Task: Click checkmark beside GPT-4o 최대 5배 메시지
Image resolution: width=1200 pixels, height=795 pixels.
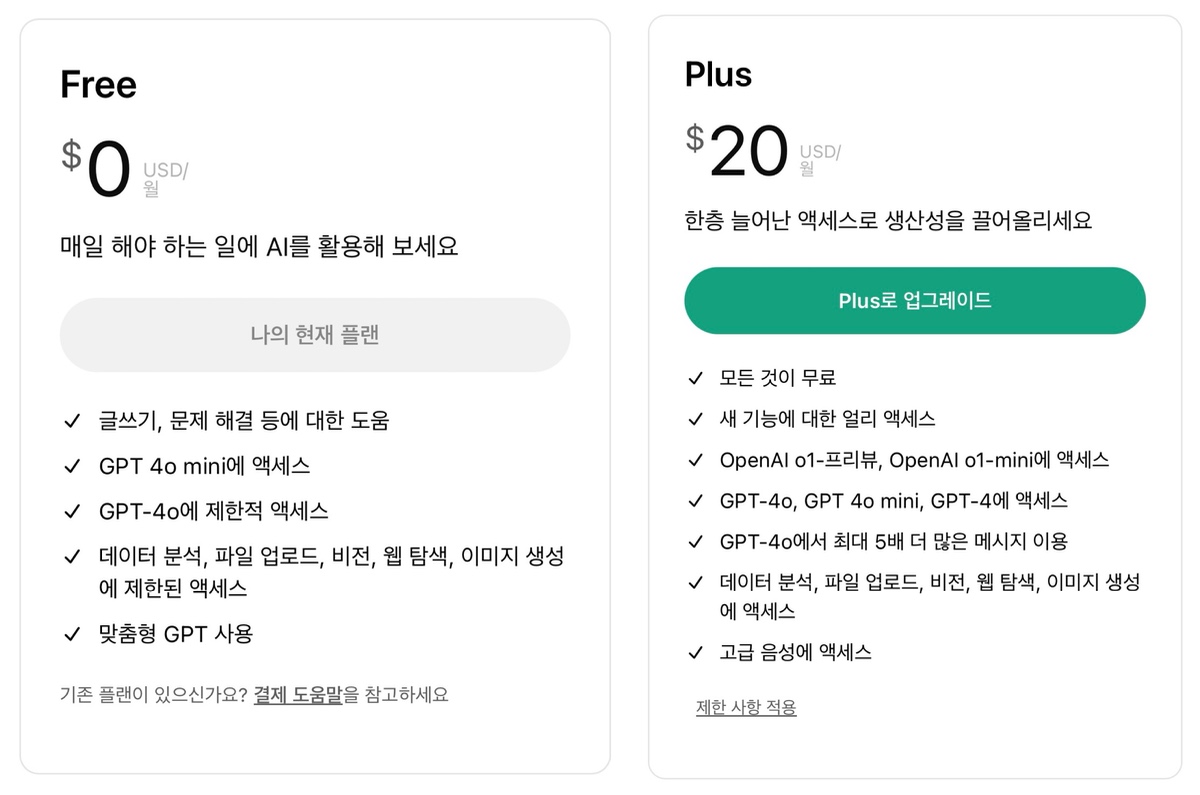Action: click(x=695, y=542)
